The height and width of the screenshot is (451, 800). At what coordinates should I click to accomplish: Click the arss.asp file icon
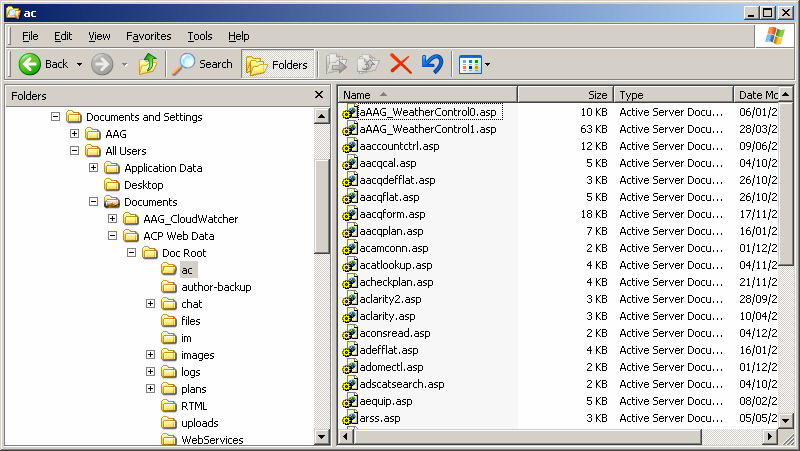[349, 418]
